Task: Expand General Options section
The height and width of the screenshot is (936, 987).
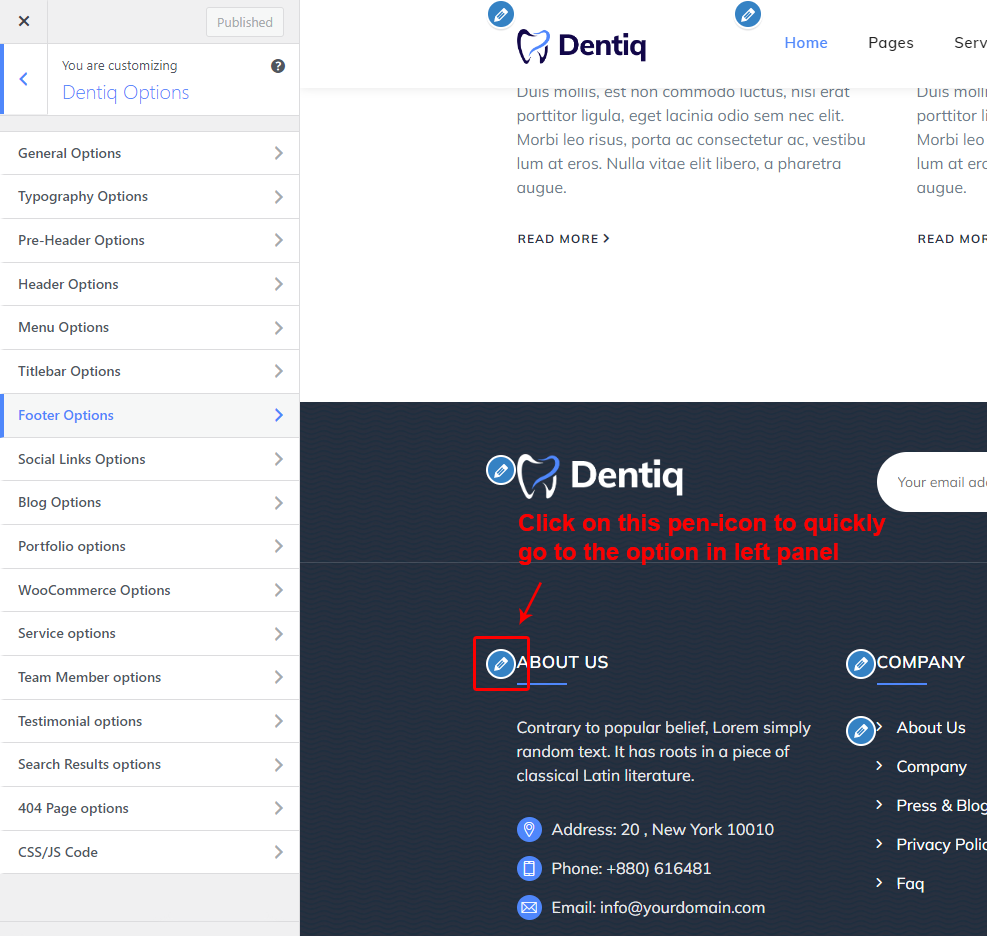Action: pyautogui.click(x=150, y=153)
